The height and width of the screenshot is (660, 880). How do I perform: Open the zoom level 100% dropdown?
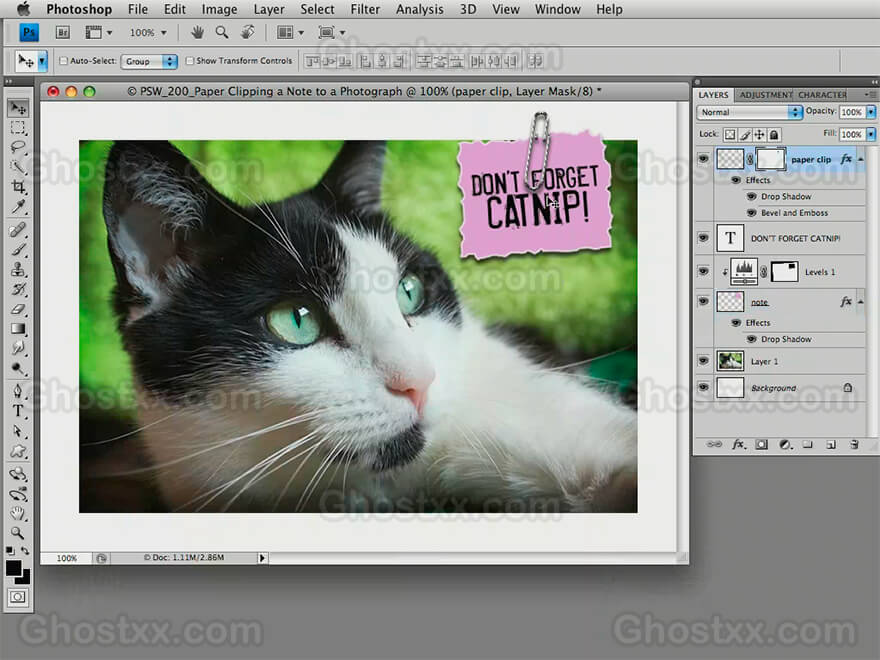pos(148,33)
